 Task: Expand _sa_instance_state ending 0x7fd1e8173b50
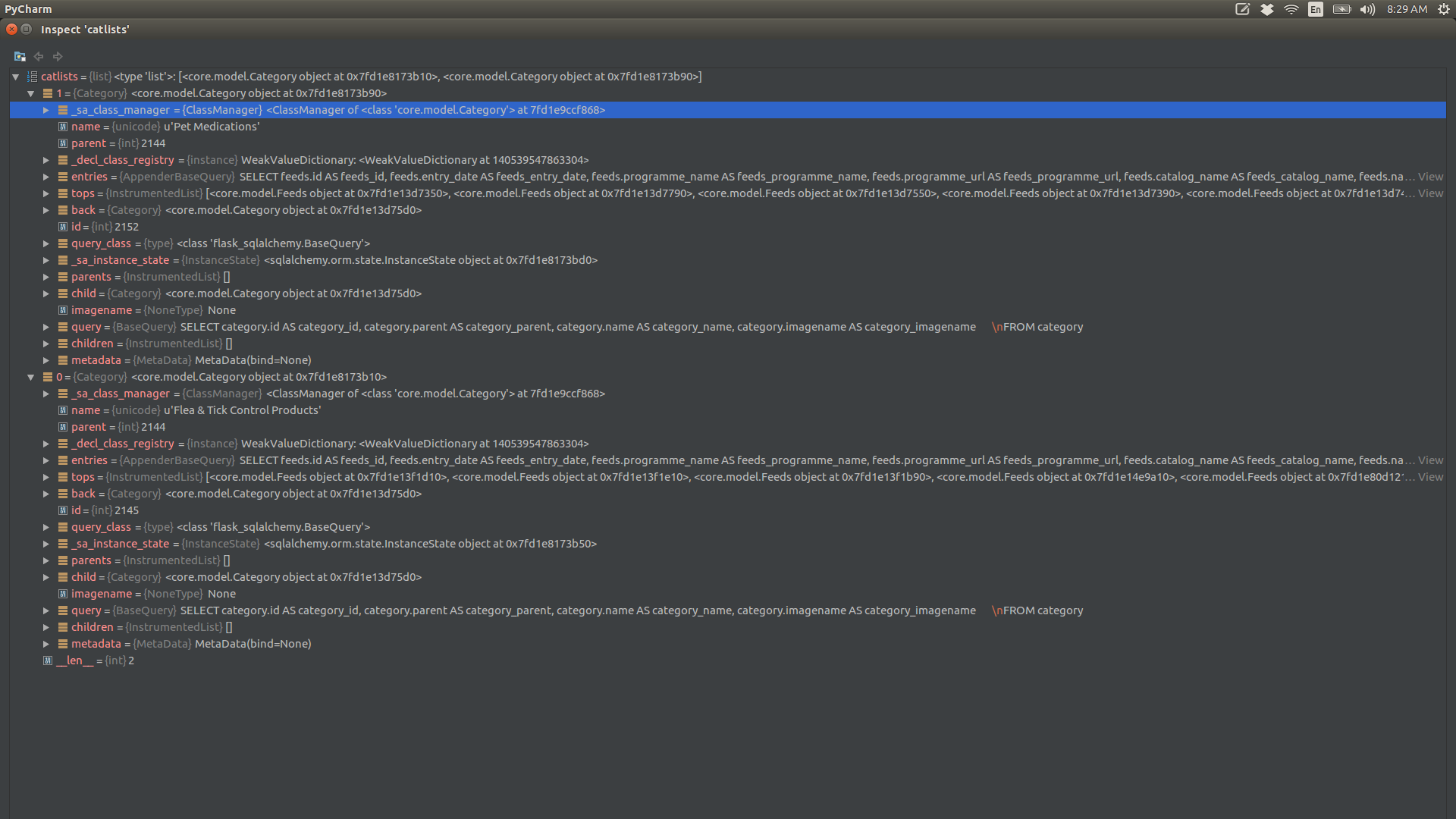click(x=45, y=544)
